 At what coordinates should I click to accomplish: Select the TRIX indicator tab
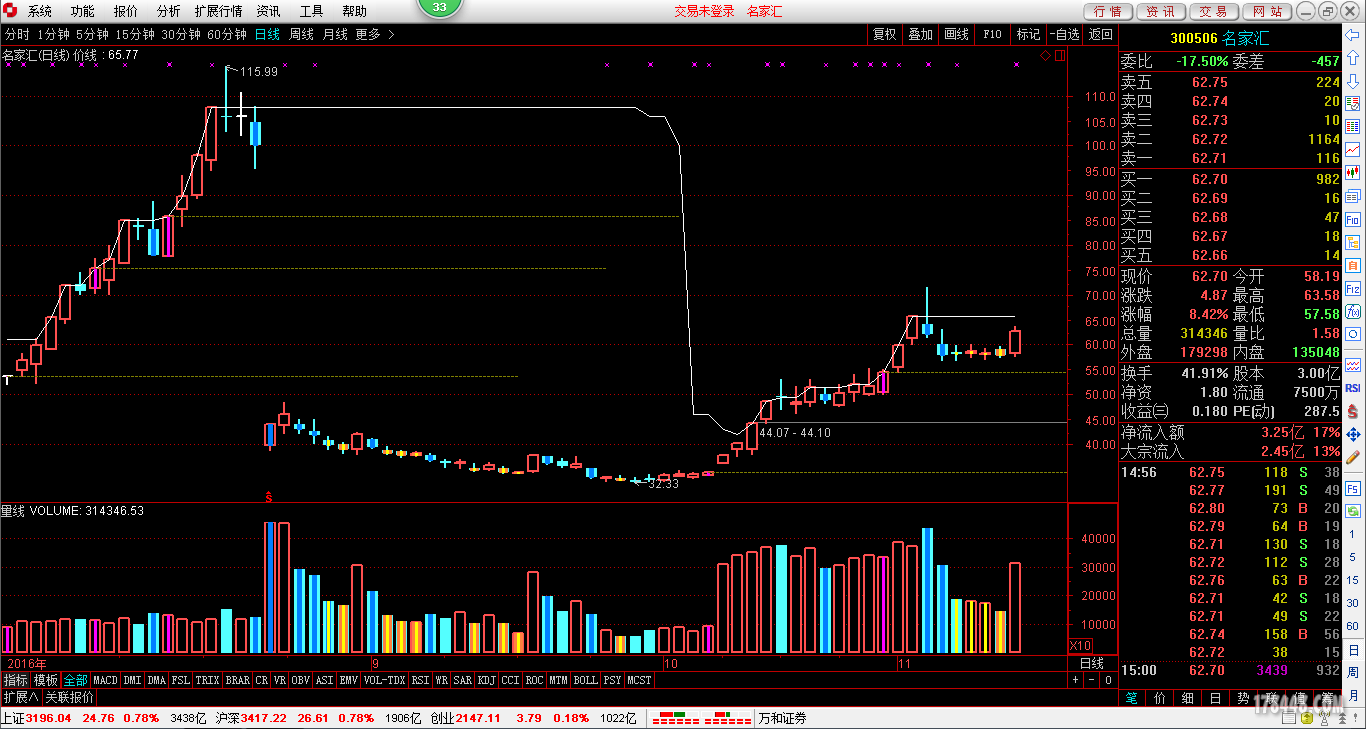[207, 680]
